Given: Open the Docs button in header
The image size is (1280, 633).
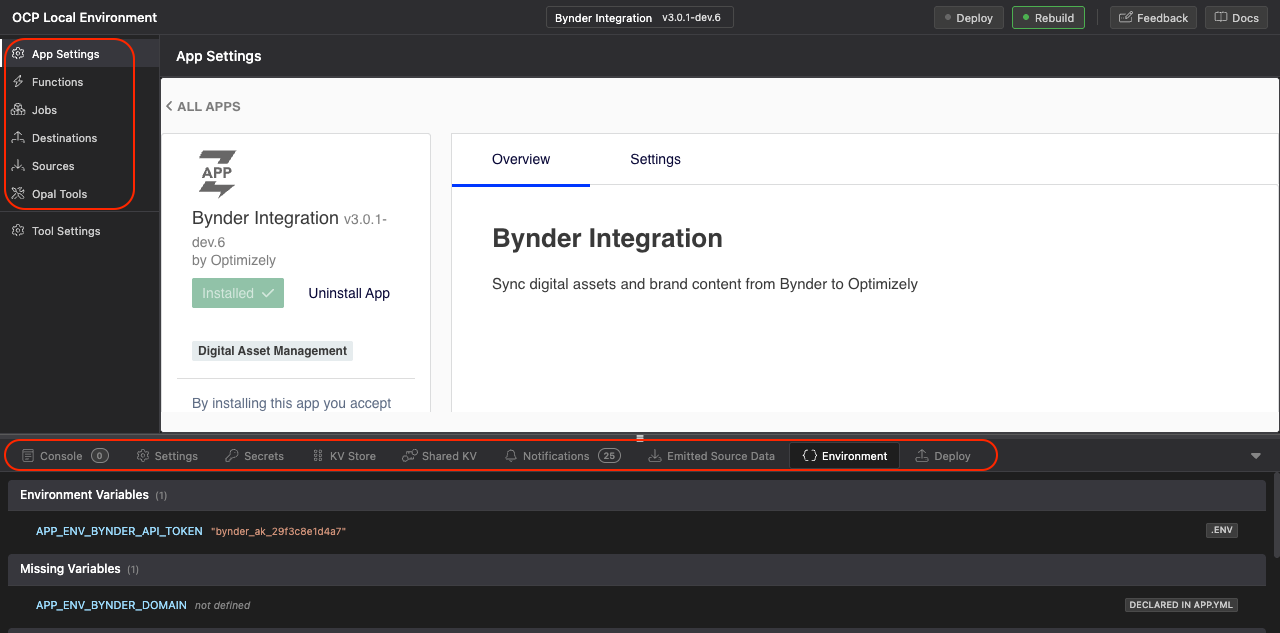Looking at the screenshot, I should pyautogui.click(x=1236, y=18).
